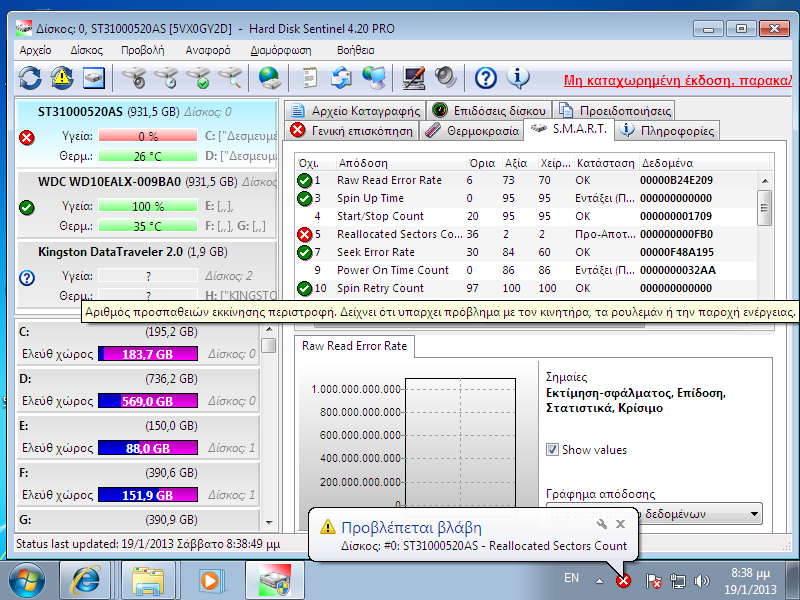This screenshot has width=800, height=600.
Task: Open the Δίσκος menu
Action: 87,50
